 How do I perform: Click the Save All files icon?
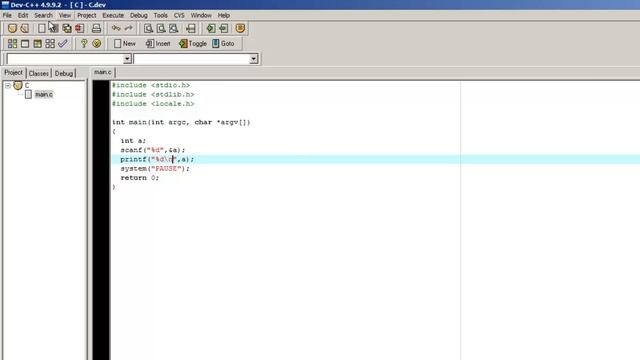(67, 28)
